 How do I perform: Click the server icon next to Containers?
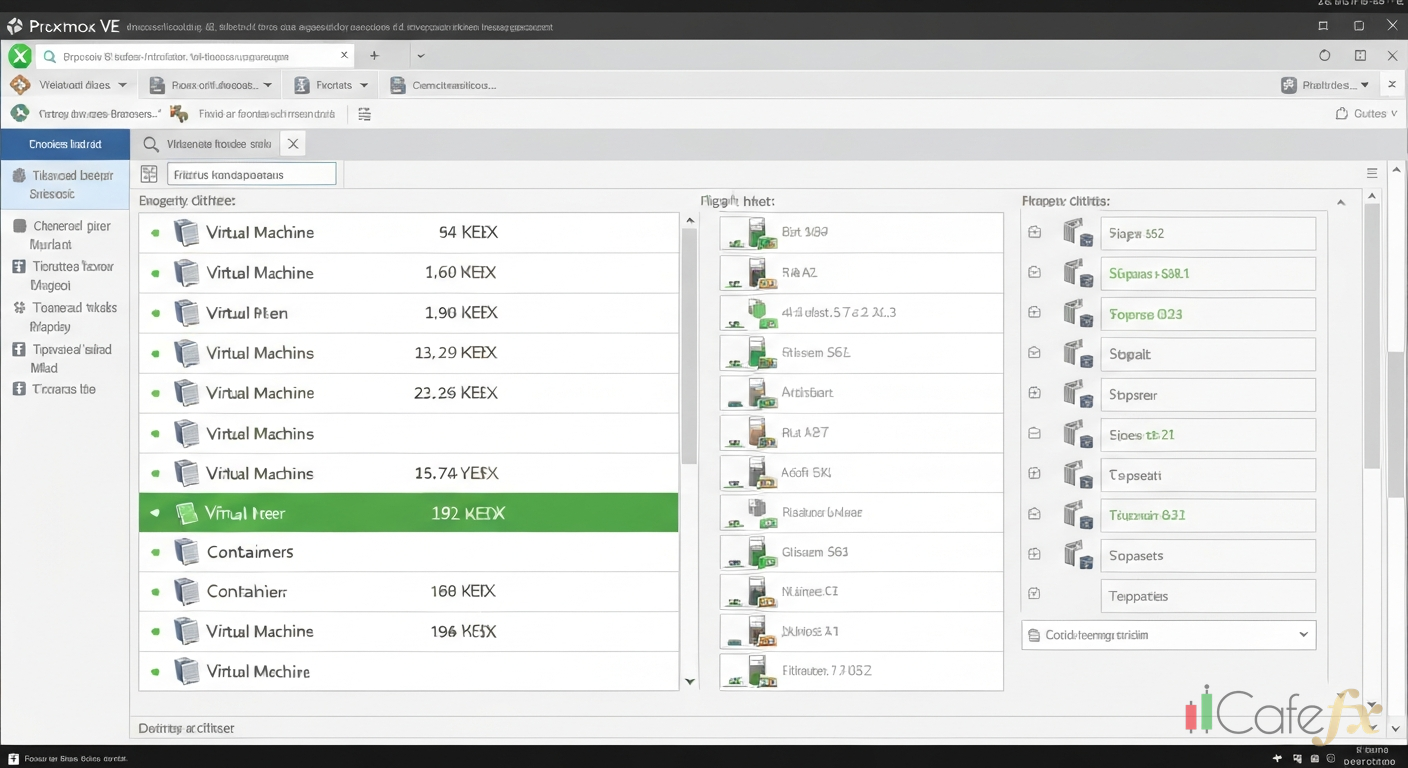click(x=187, y=551)
